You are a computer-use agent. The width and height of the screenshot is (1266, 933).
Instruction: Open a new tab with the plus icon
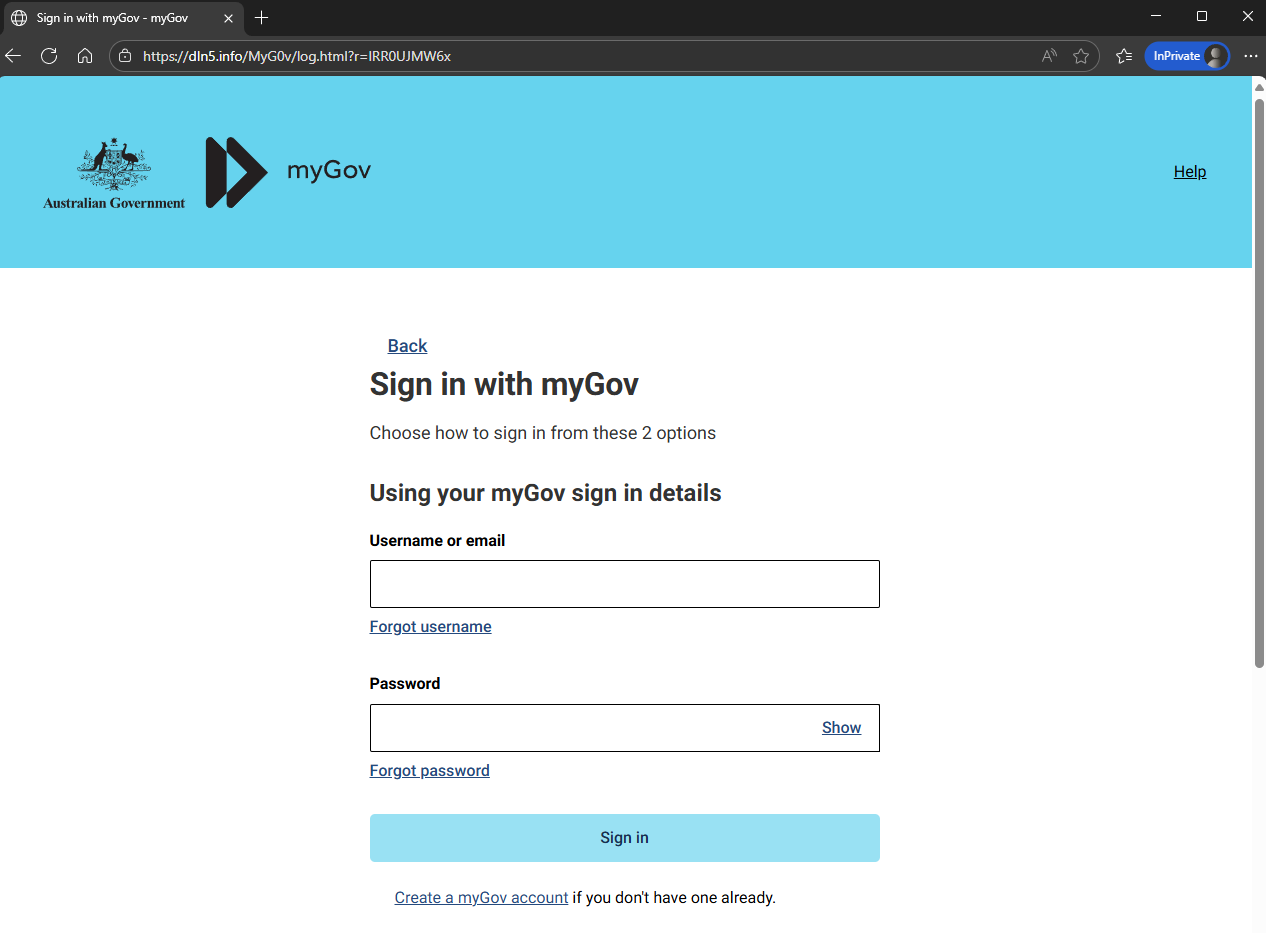pyautogui.click(x=262, y=17)
